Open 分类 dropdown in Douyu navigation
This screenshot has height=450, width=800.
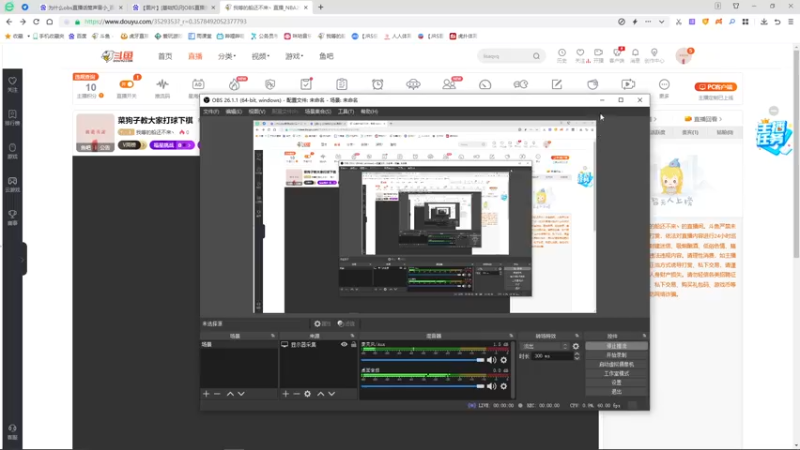pos(227,56)
